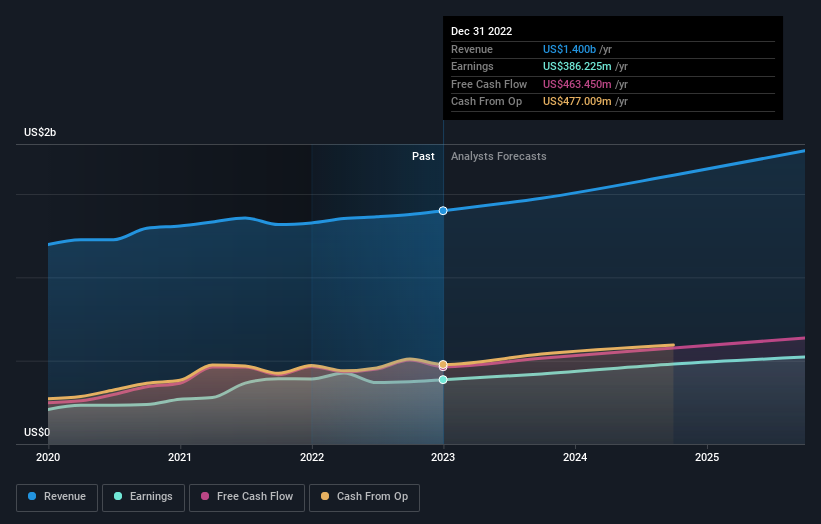Select the Cash From Op data point at 2023
The width and height of the screenshot is (821, 524).
(x=443, y=364)
